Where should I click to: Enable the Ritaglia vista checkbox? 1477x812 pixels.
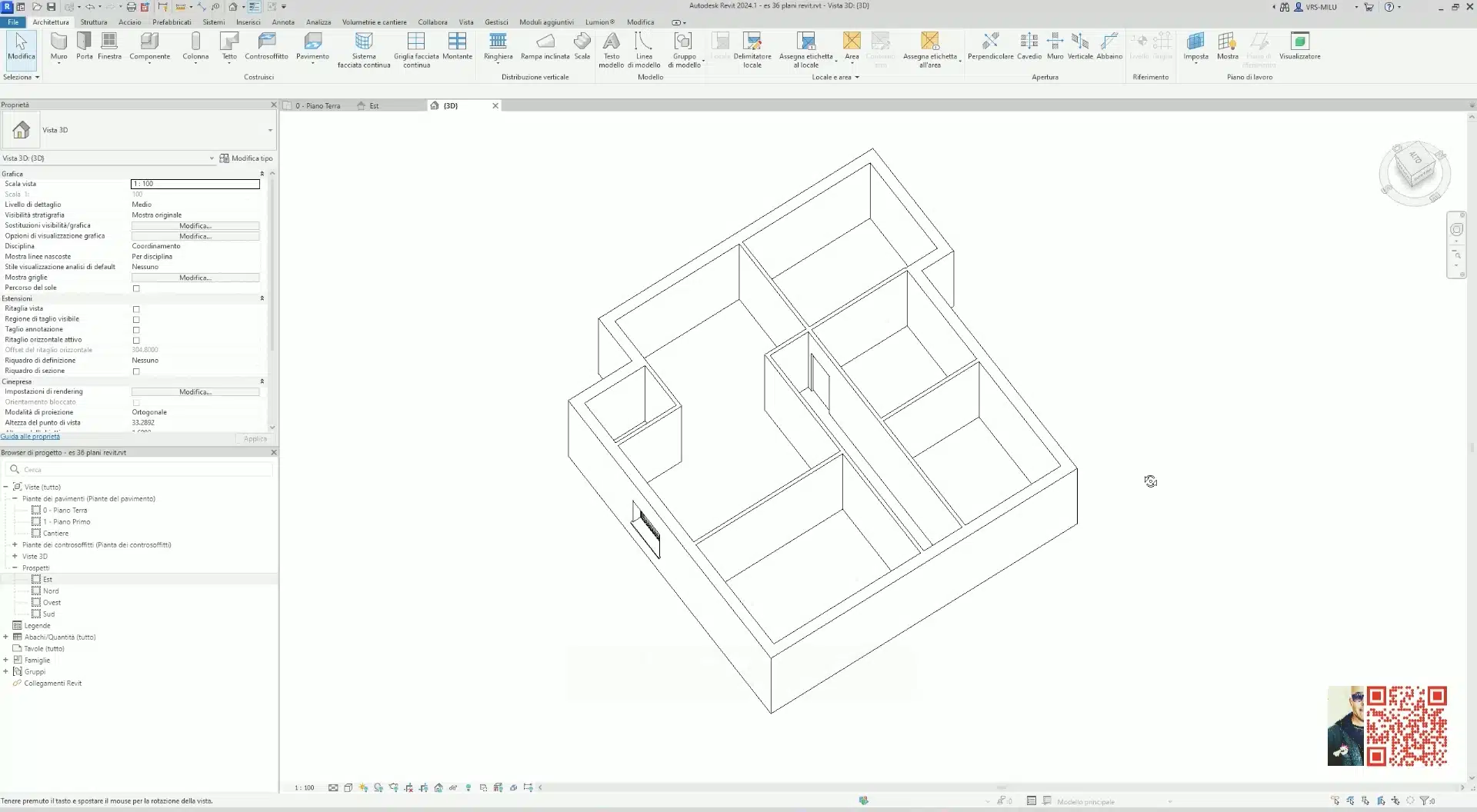[x=136, y=309]
